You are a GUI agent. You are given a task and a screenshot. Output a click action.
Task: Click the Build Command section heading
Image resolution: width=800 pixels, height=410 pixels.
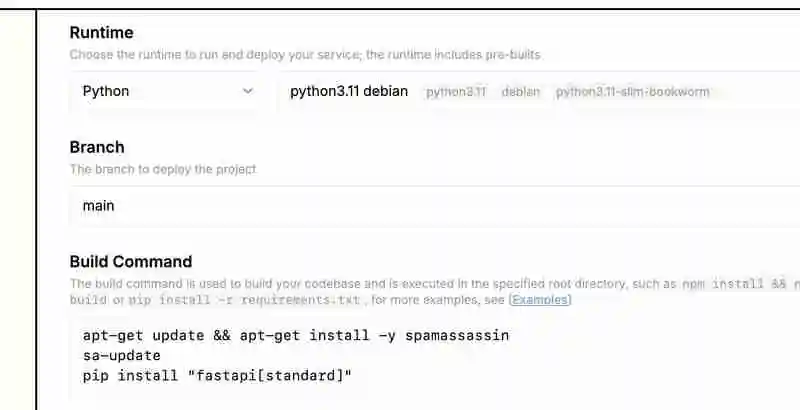pyautogui.click(x=130, y=261)
